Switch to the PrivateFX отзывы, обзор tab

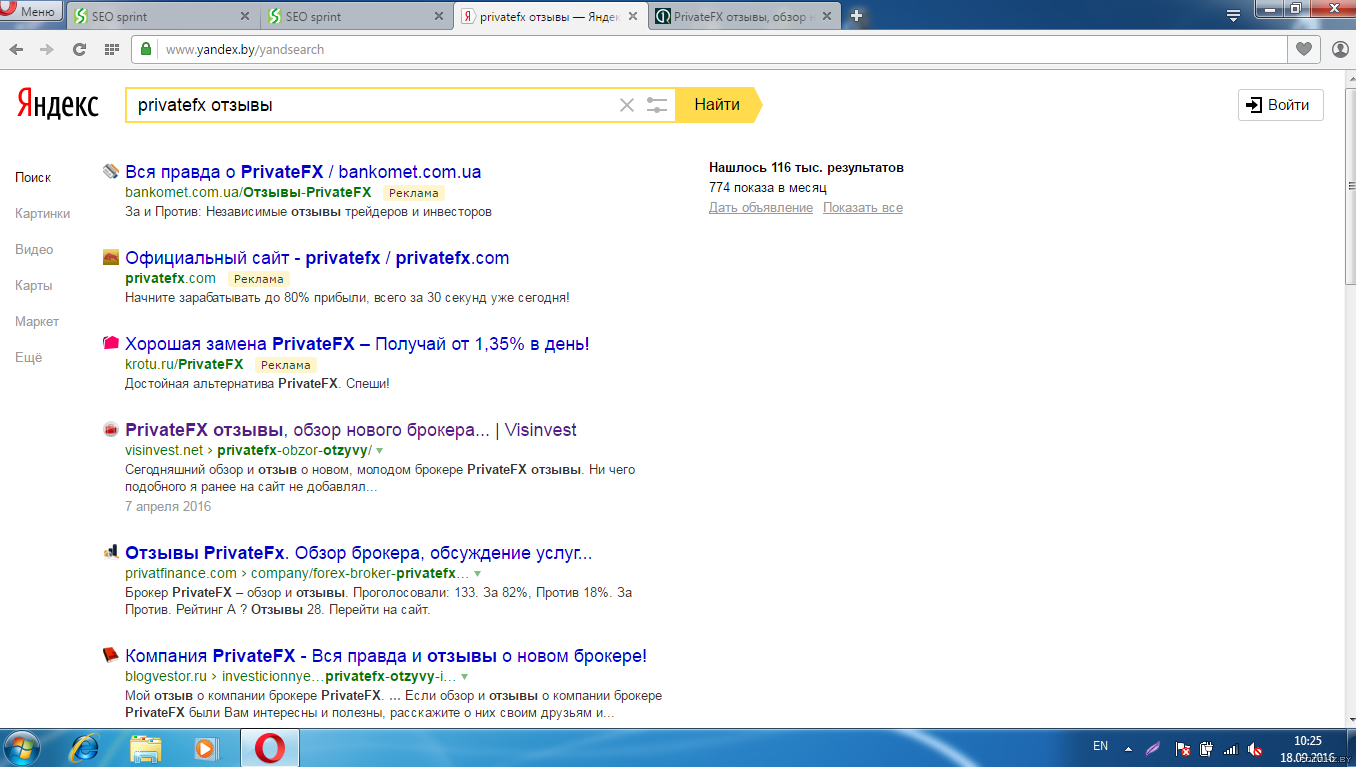pyautogui.click(x=745, y=17)
